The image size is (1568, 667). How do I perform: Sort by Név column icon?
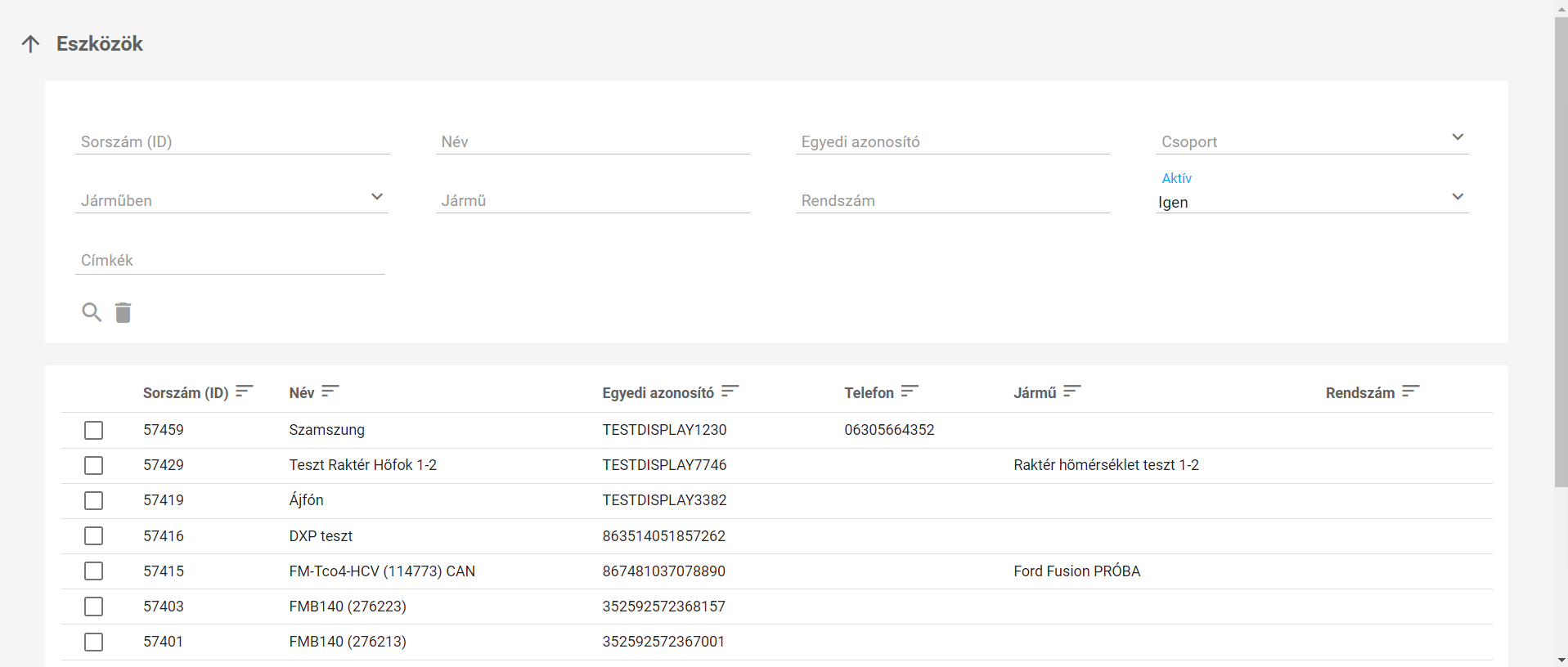330,392
